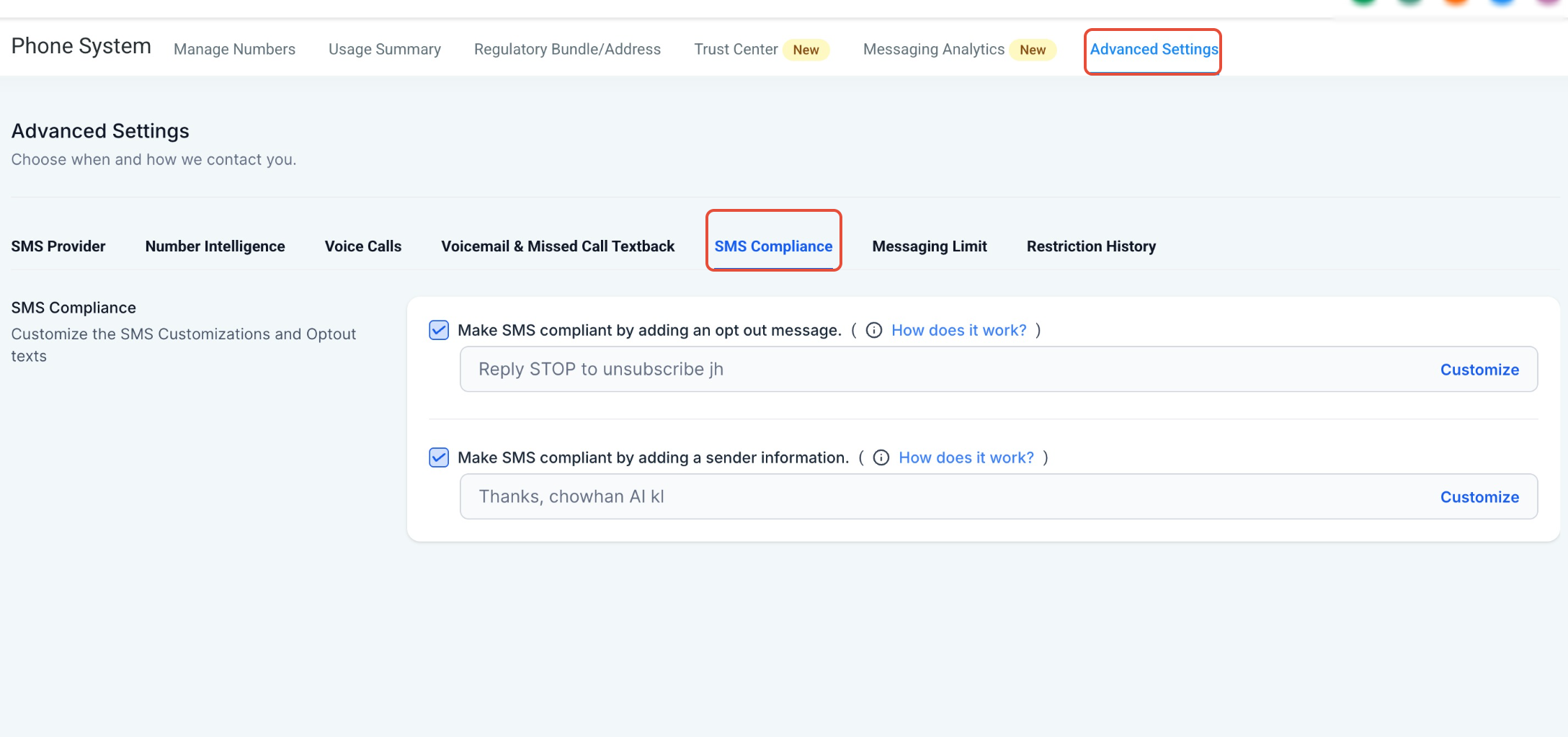
Task: Click the 'Thanks, chowhan AI kl' field
Action: tap(999, 497)
